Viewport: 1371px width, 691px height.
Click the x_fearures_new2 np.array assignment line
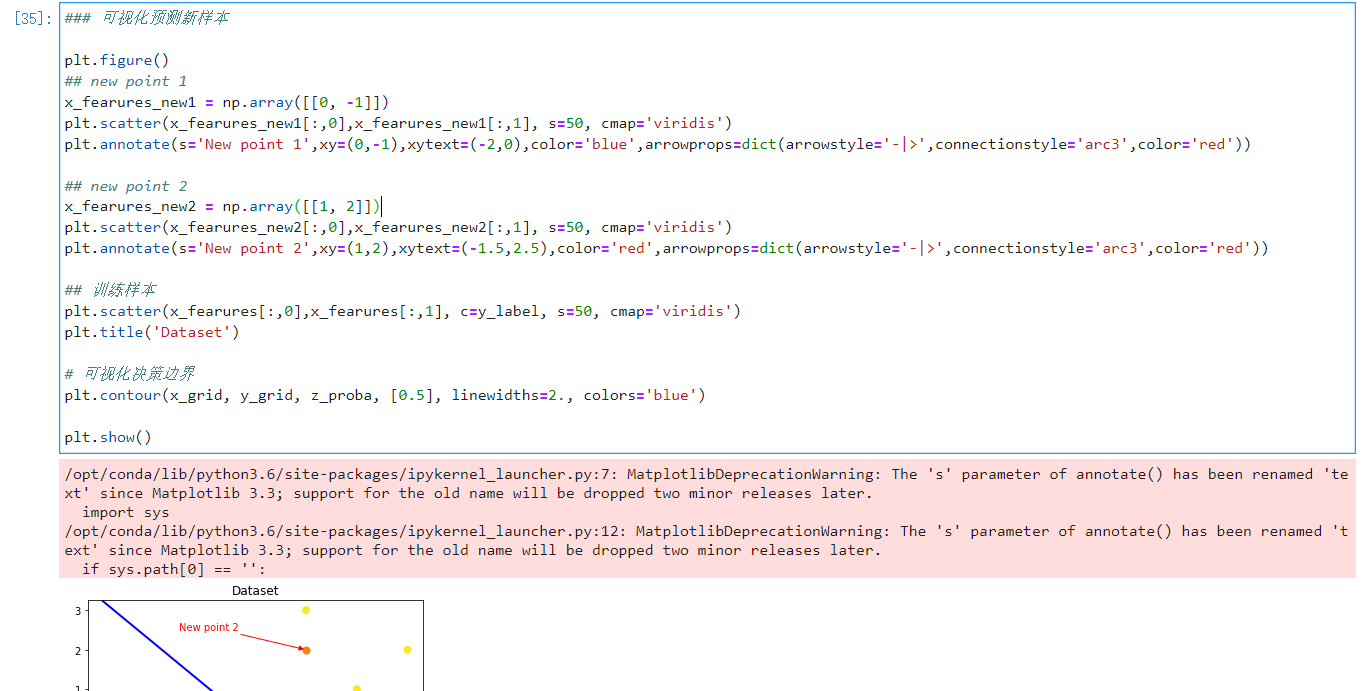(223, 207)
